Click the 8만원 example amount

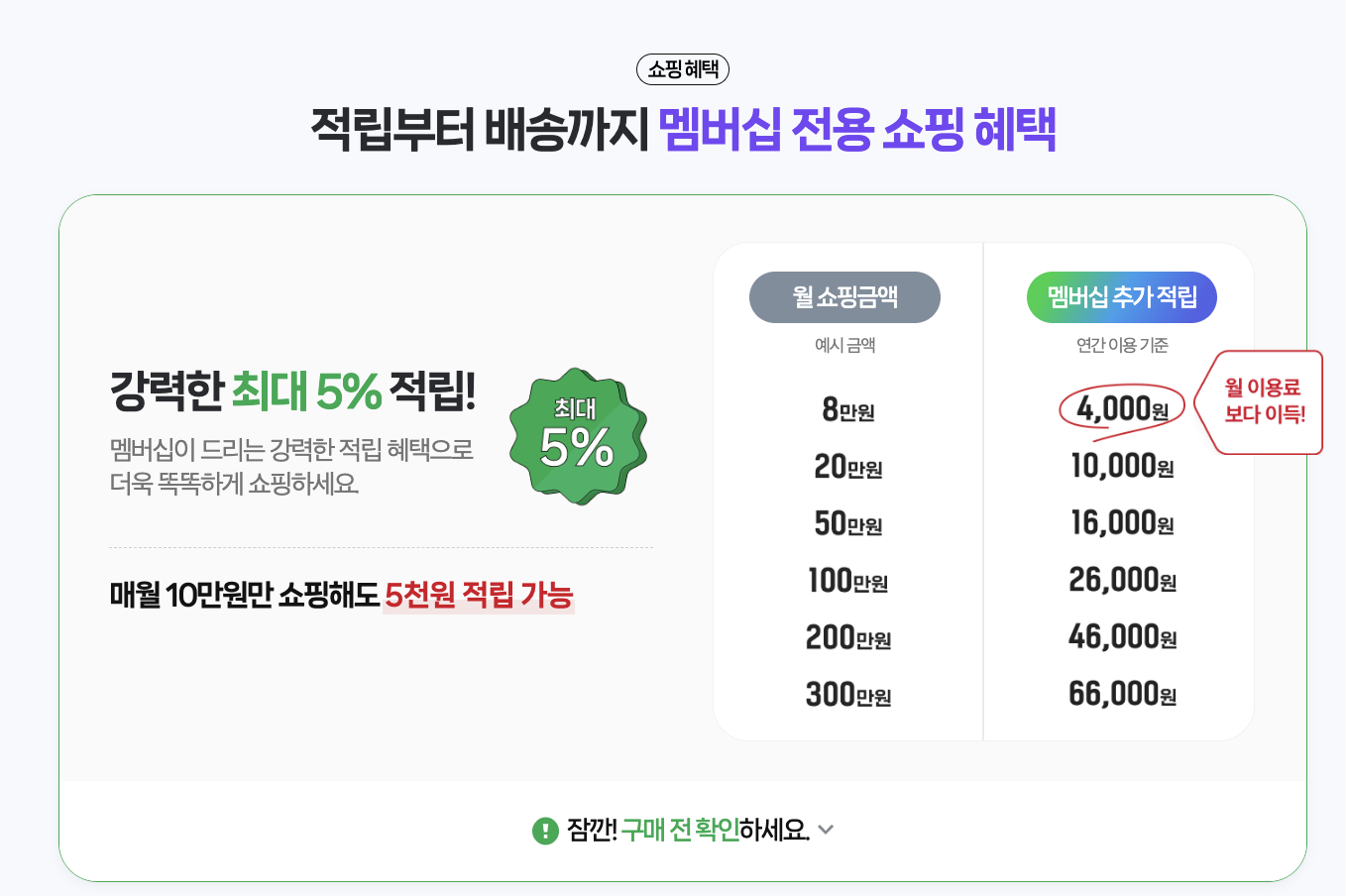848,409
